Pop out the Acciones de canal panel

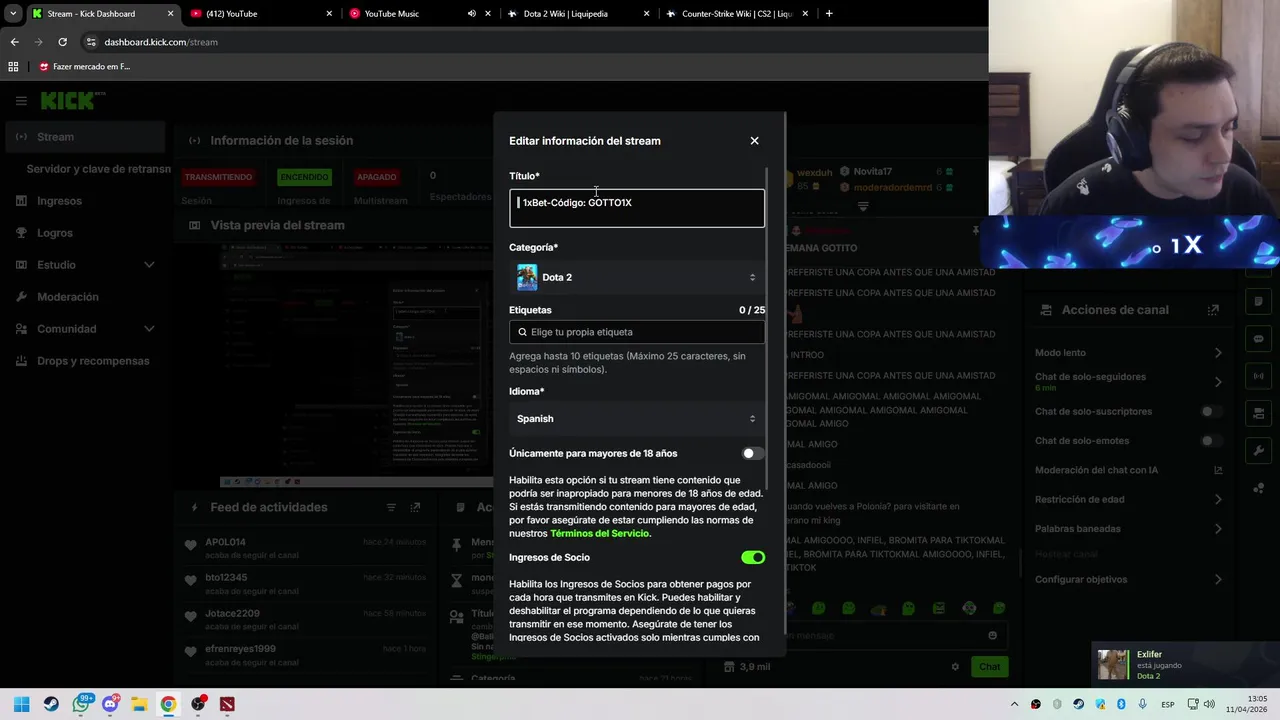pyautogui.click(x=1213, y=310)
